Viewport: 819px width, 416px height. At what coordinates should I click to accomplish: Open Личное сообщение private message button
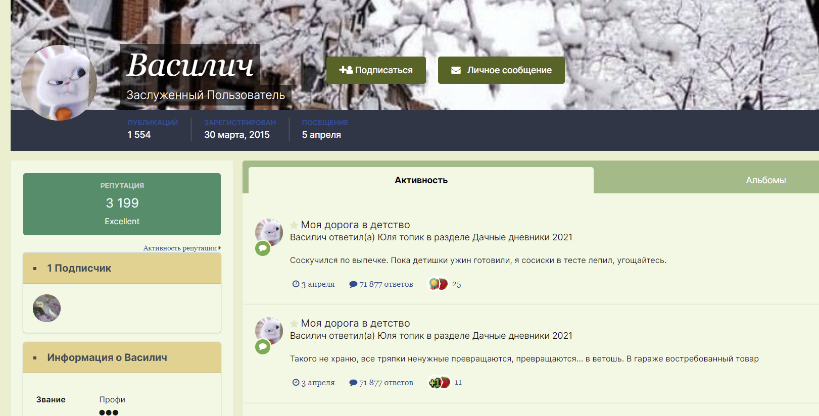pyautogui.click(x=501, y=70)
